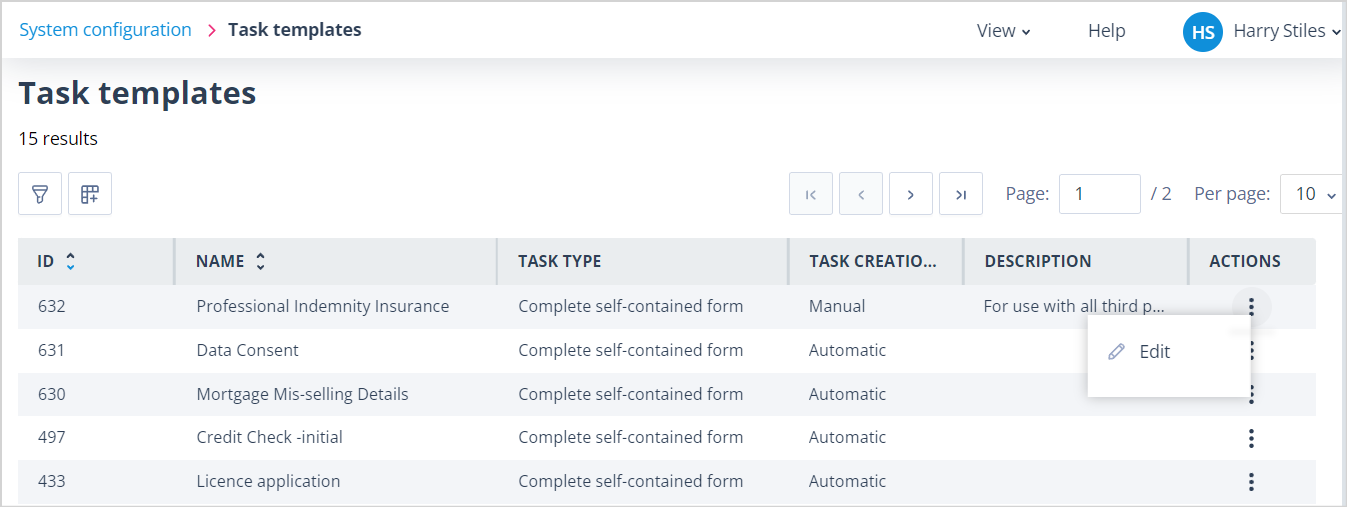1347x507 pixels.
Task: Sort table by NAME column arrows
Action: 260,261
